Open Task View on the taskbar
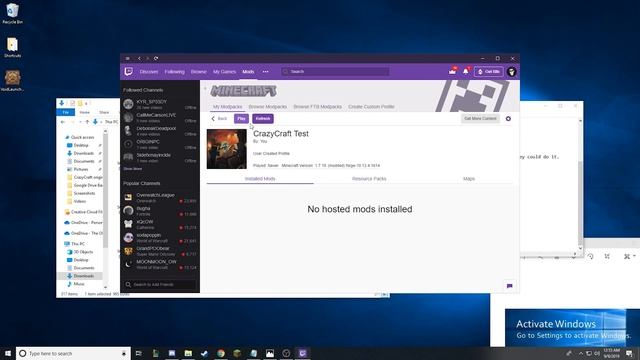This screenshot has height=360, width=640. 138,353
